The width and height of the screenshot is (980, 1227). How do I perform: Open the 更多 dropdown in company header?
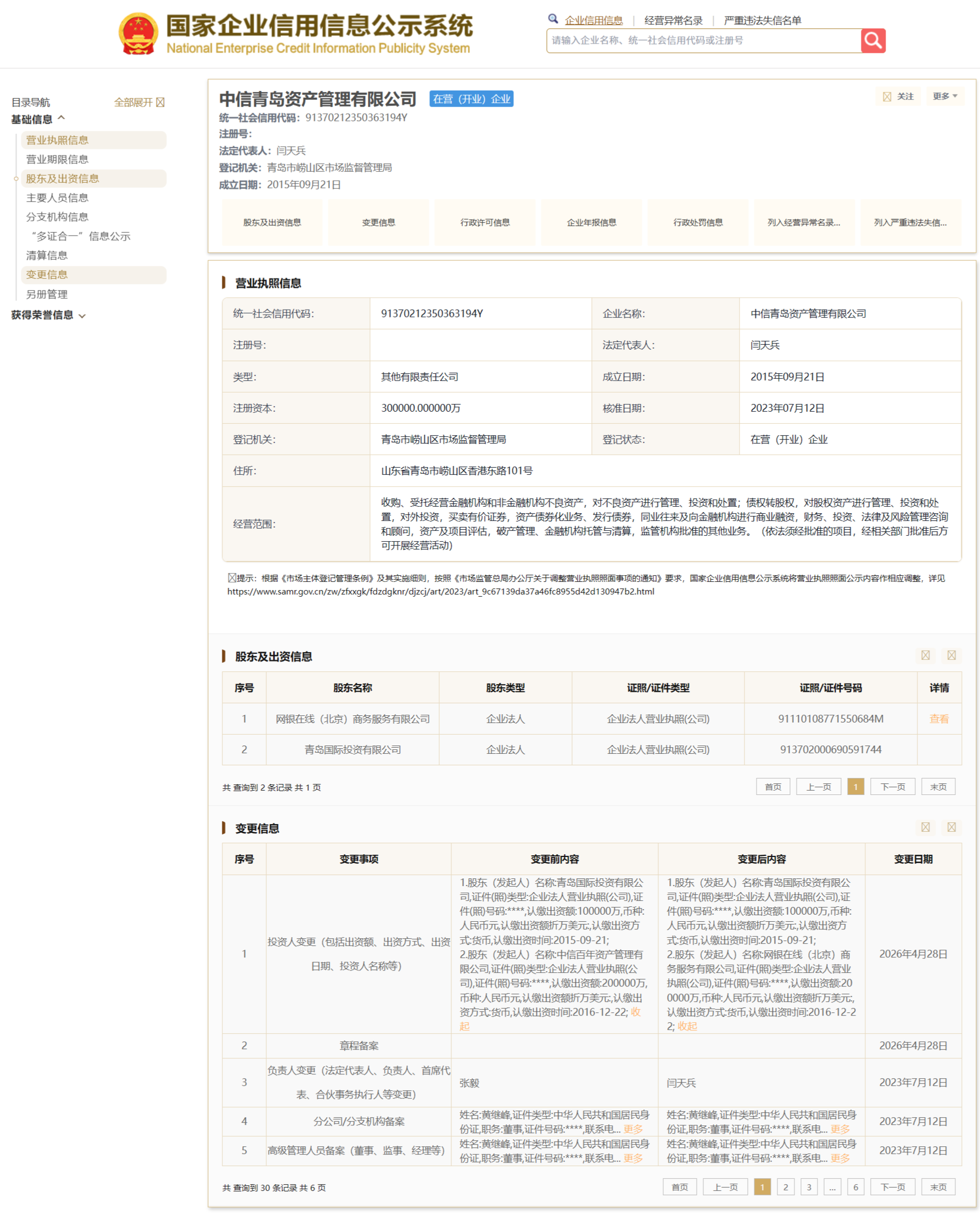point(945,96)
